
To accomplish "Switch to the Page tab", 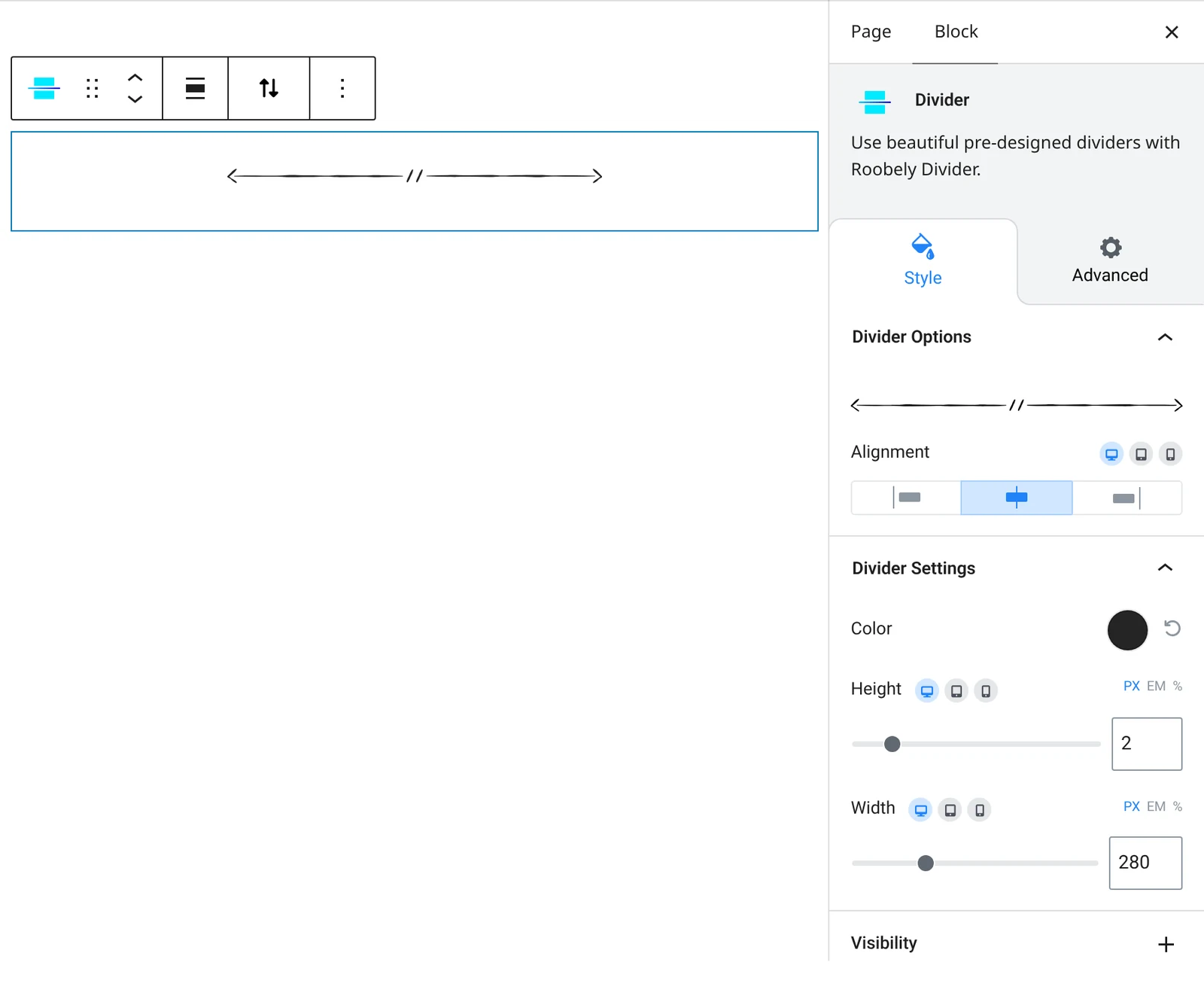I will click(x=871, y=32).
